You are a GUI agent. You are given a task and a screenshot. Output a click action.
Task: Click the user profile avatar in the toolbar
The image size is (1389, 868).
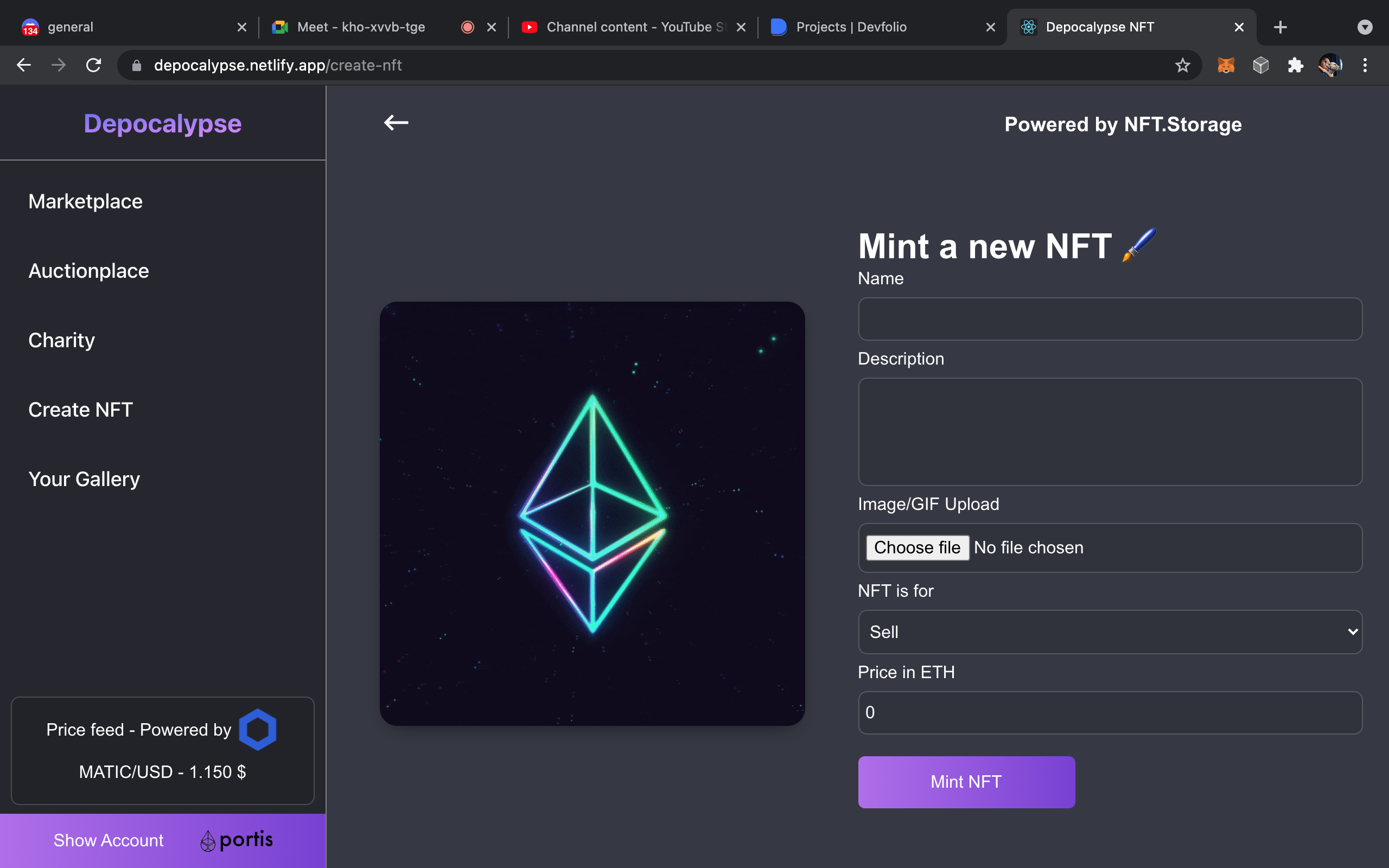(x=1331, y=65)
